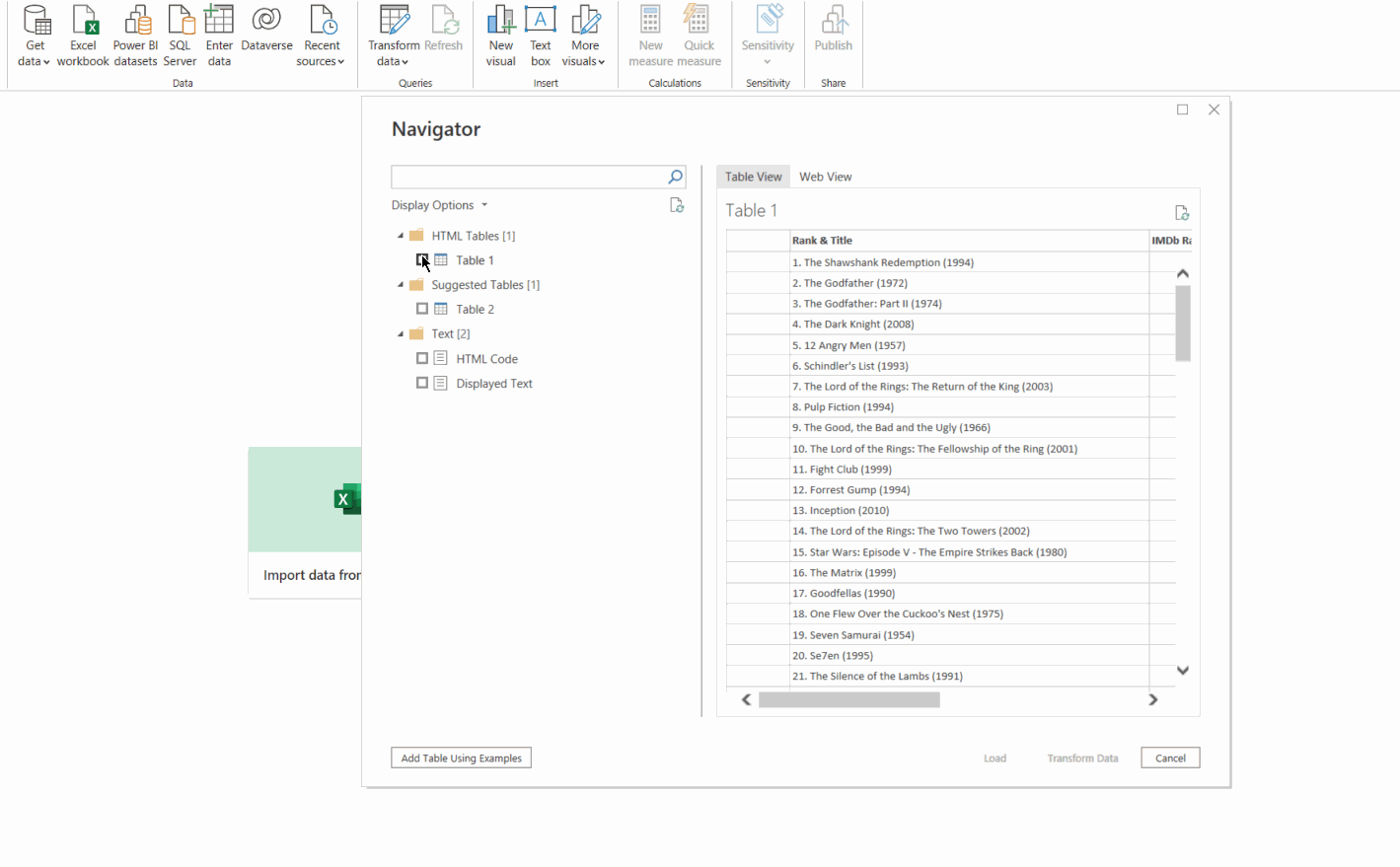Check the HTML Code checkbox

tap(422, 358)
